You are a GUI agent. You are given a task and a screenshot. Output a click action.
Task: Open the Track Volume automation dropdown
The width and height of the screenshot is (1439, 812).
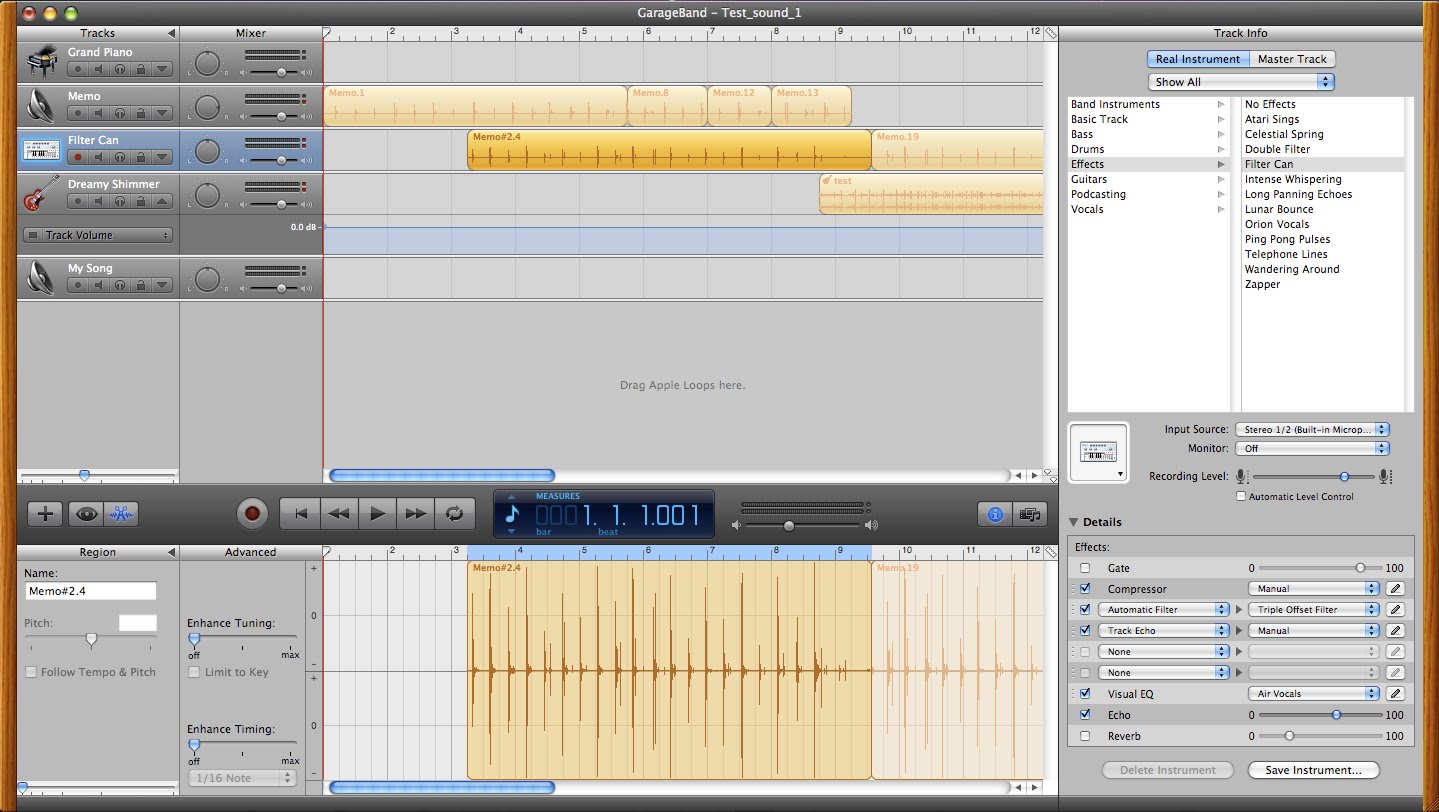97,235
